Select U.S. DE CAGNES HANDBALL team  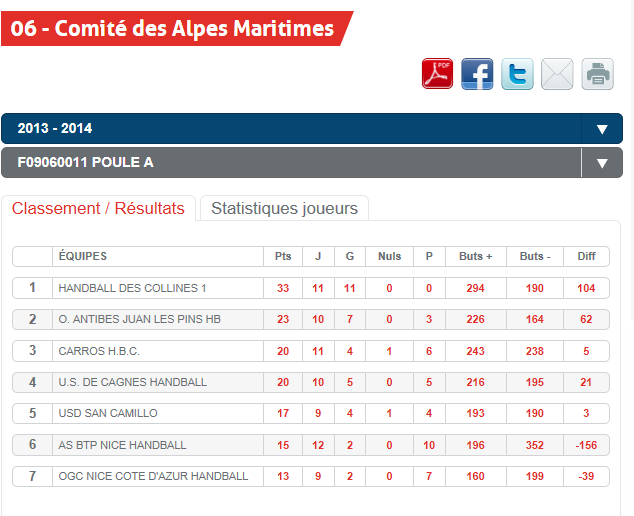pyautogui.click(x=133, y=382)
